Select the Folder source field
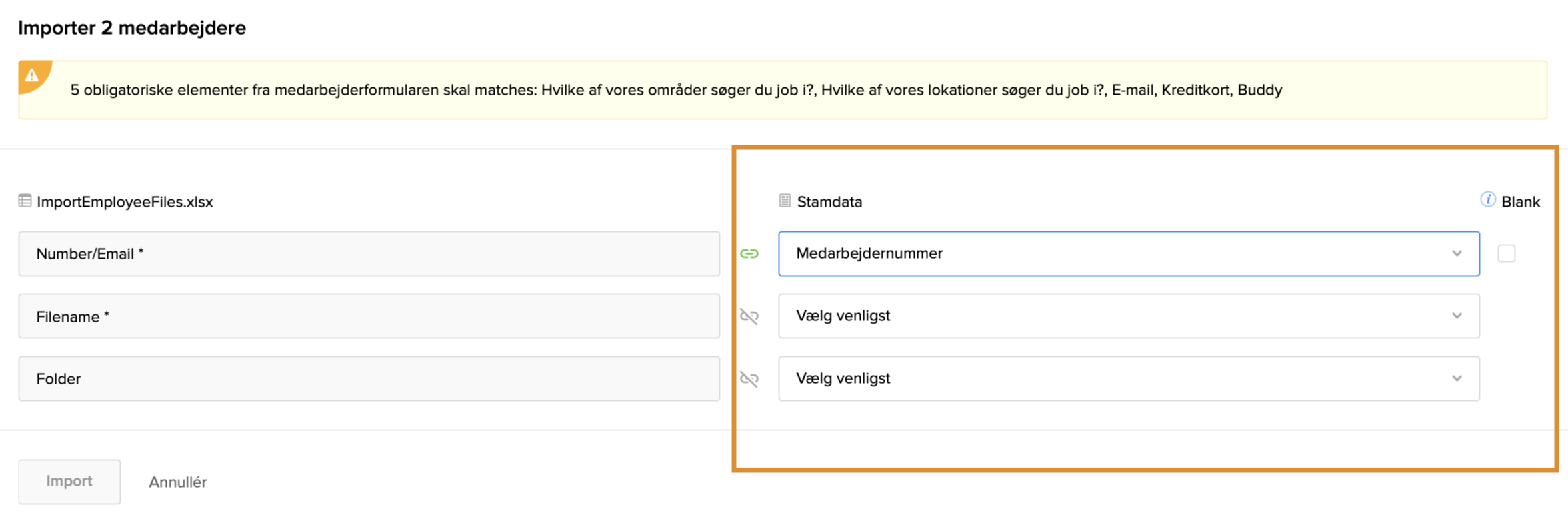This screenshot has height=531, width=1568. coord(369,379)
